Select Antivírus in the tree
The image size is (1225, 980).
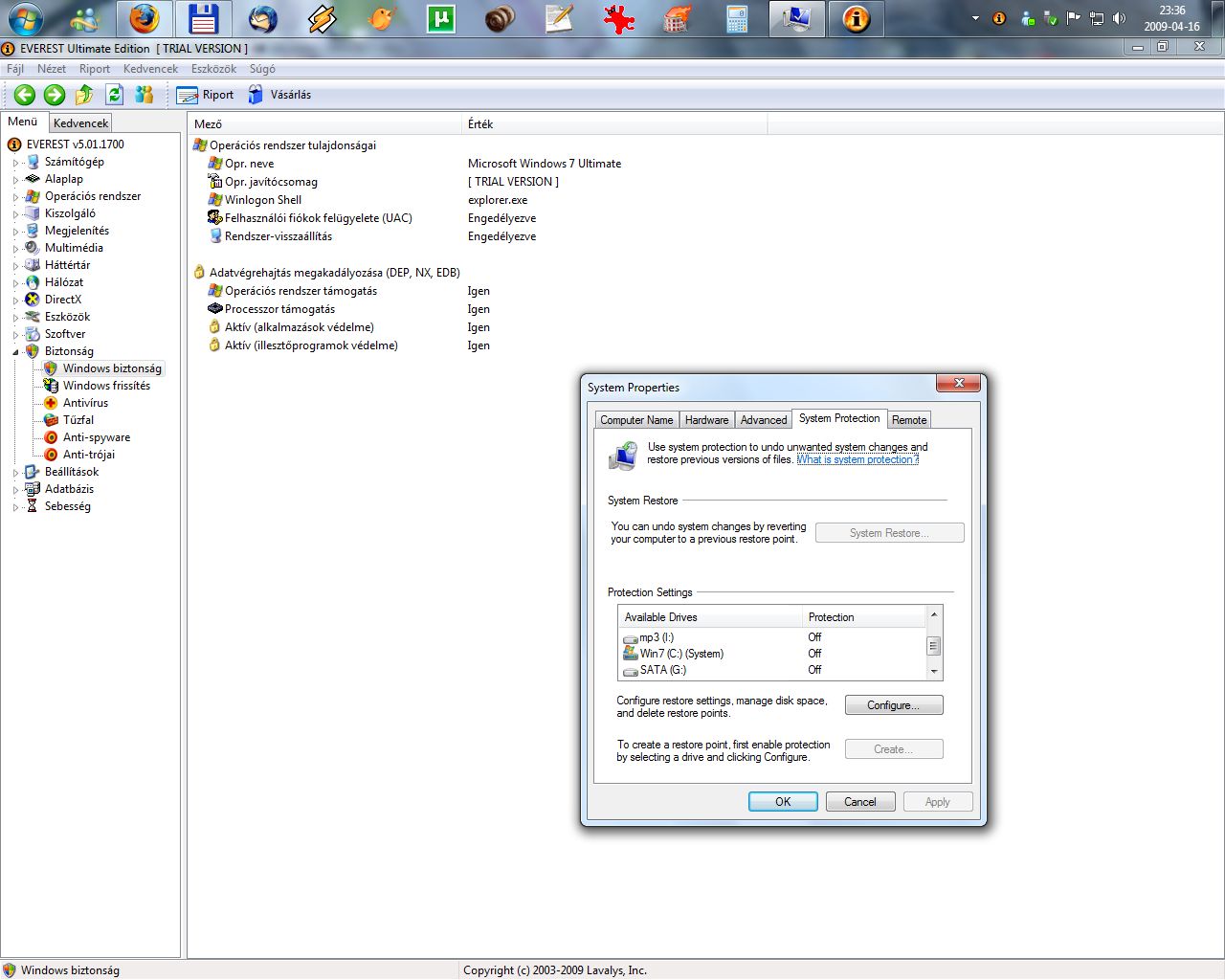click(x=85, y=403)
